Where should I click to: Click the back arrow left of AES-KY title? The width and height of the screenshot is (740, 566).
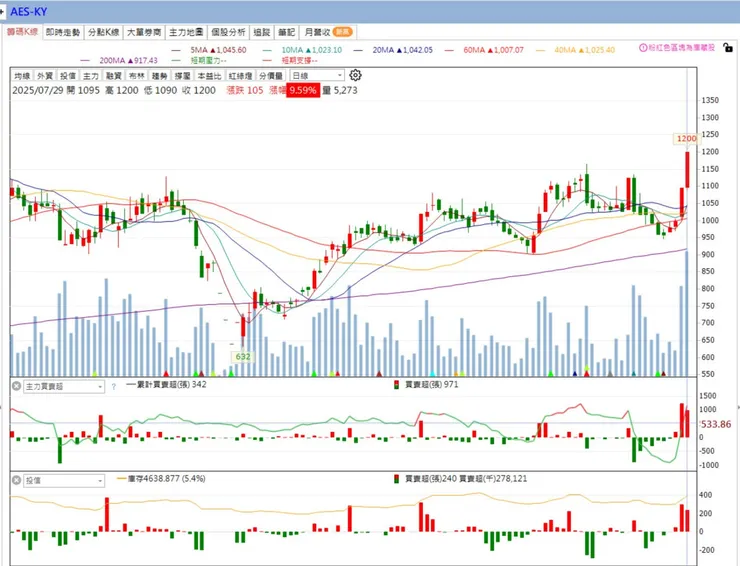click(x=2, y=11)
